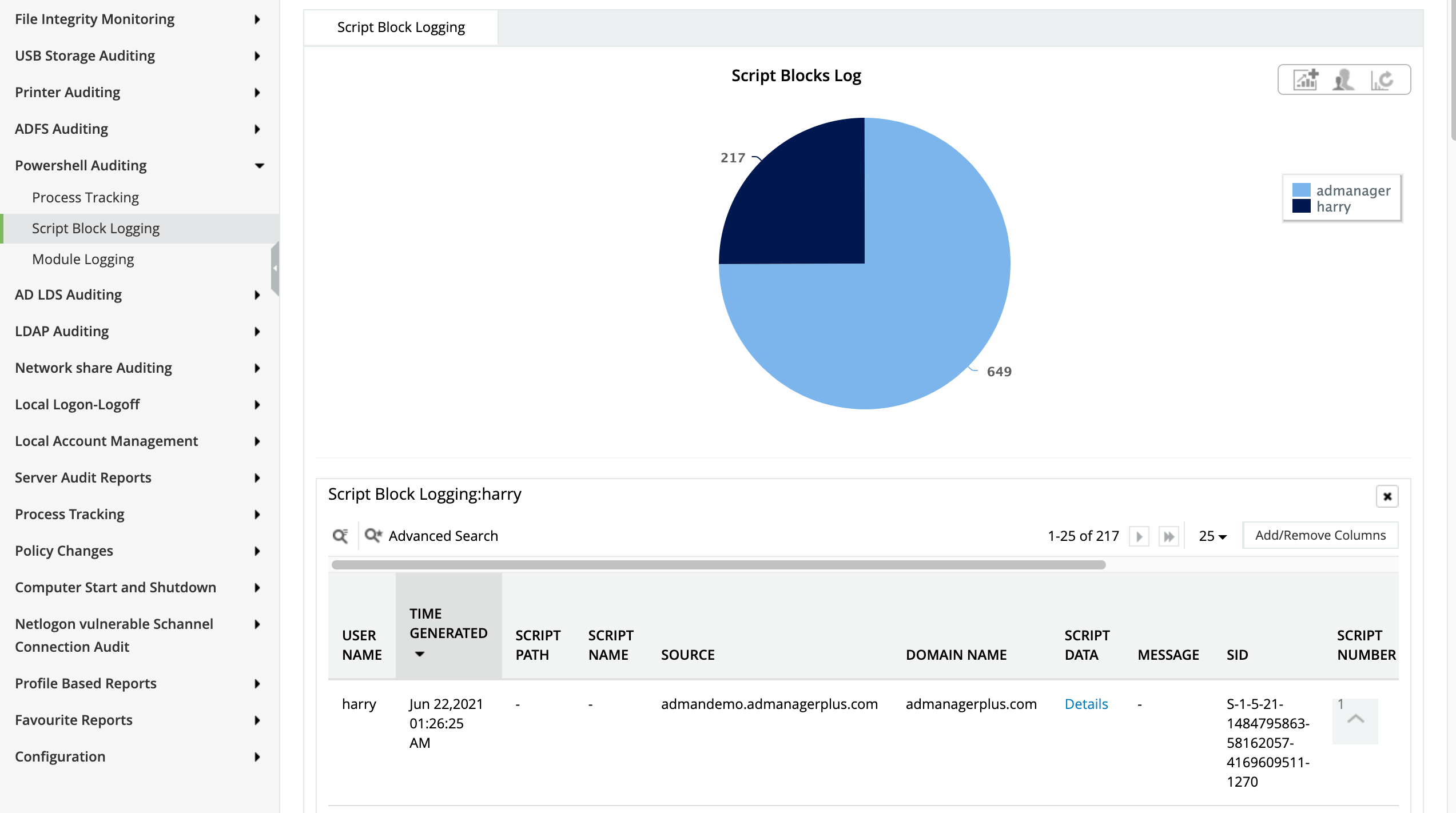Open Module Logging in the sidebar
The width and height of the screenshot is (1456, 813).
point(83,260)
